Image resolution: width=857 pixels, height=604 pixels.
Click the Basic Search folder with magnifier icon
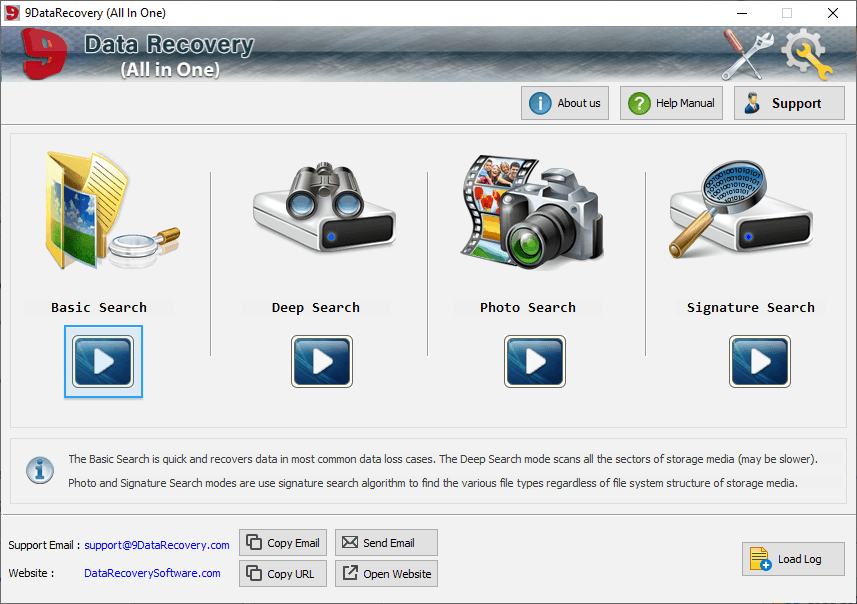[x=112, y=210]
